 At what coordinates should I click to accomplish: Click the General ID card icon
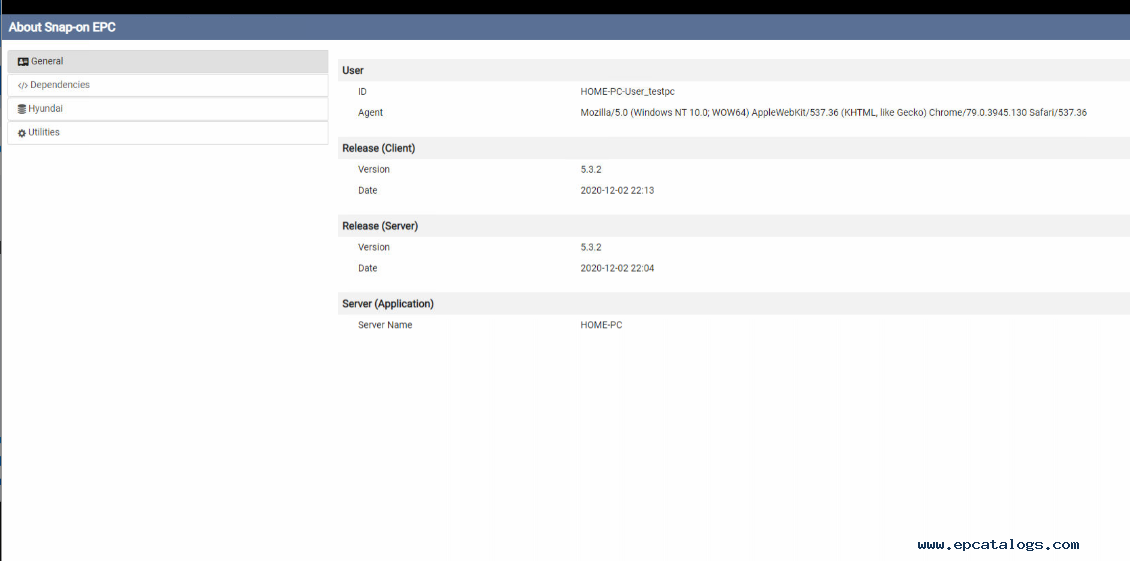pyautogui.click(x=23, y=62)
